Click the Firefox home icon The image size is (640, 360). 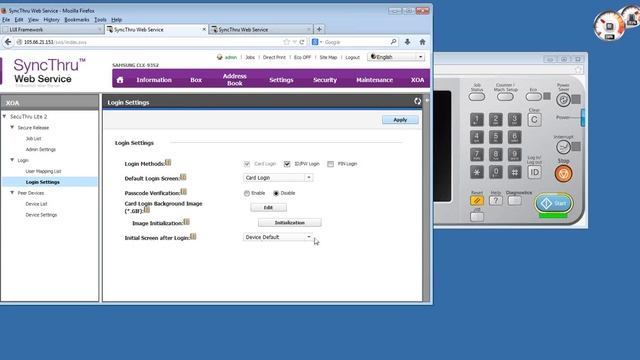422,42
